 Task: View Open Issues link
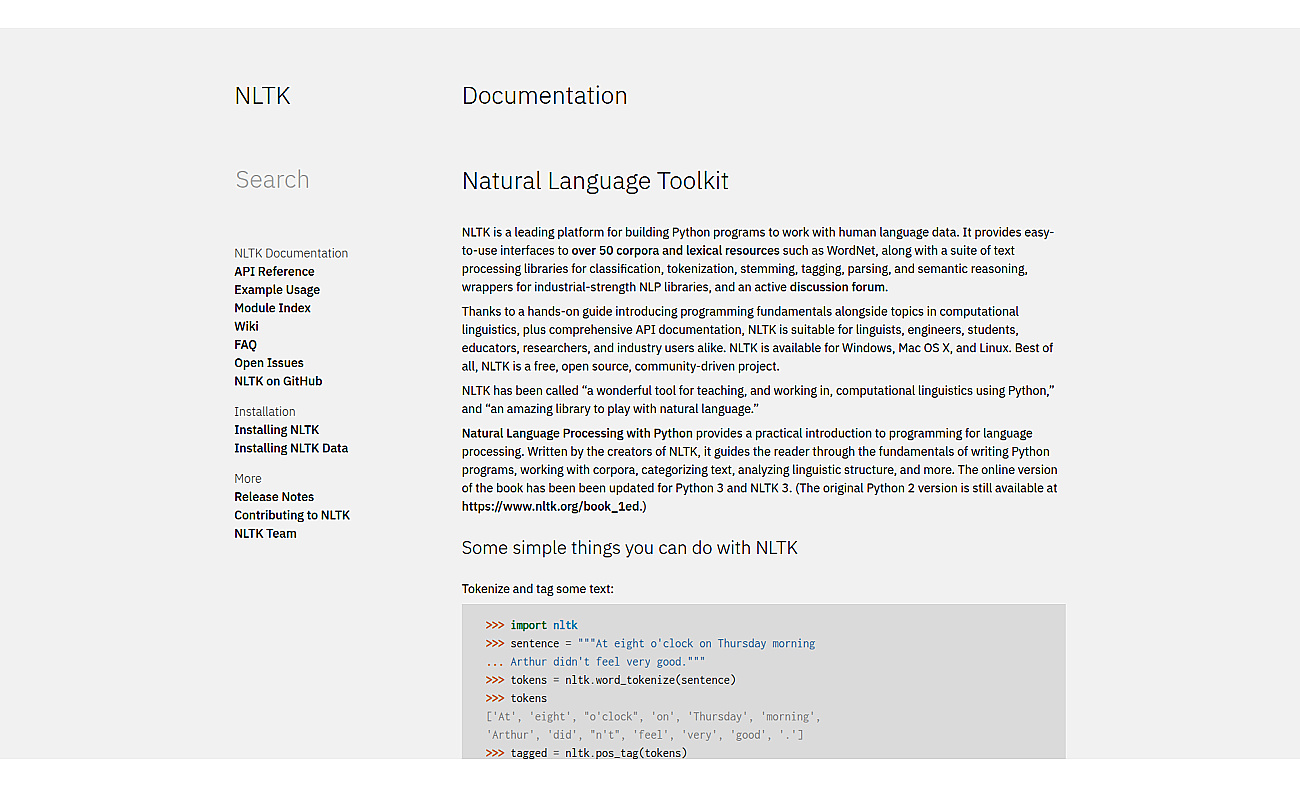coord(269,363)
